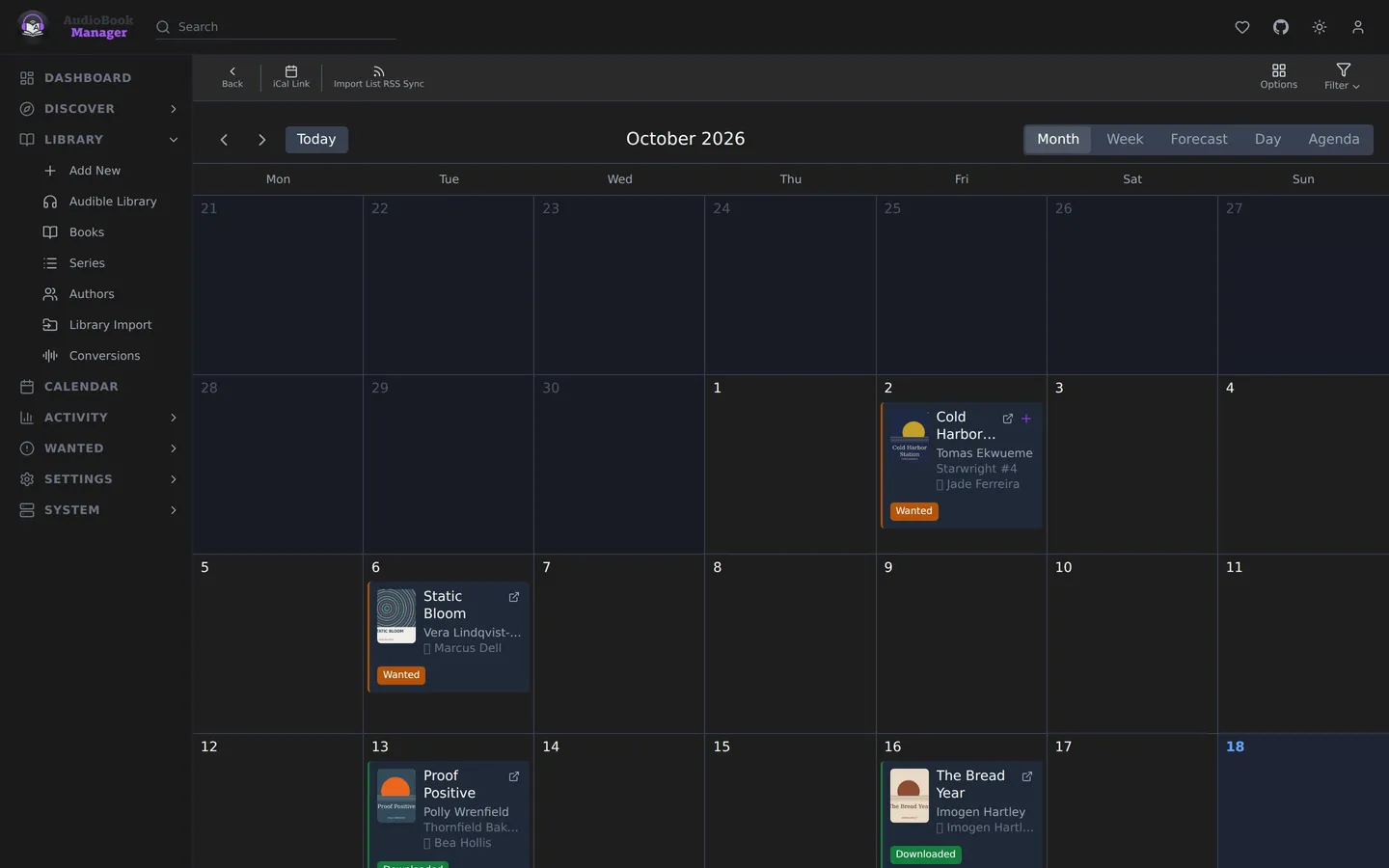Viewport: 1389px width, 868px height.
Task: Open the Calendar sidebar item
Action: click(x=96, y=387)
